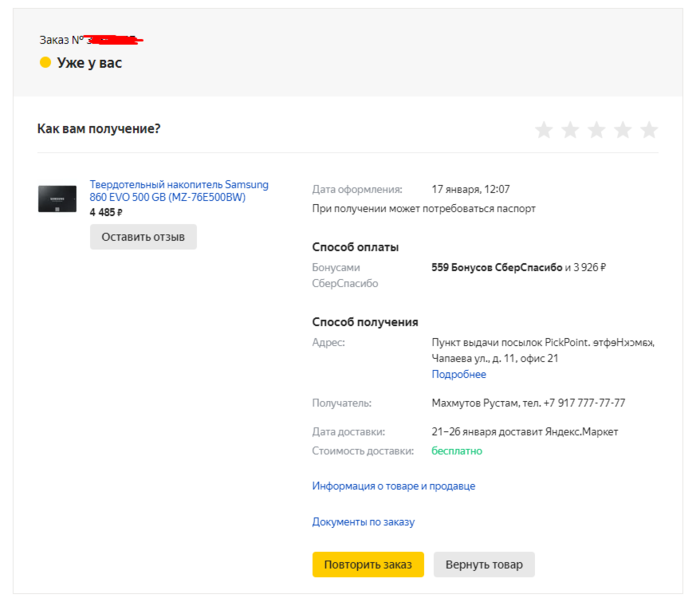This screenshot has width=700, height=602.
Task: Rate the pickup five stars
Action: [x=649, y=130]
